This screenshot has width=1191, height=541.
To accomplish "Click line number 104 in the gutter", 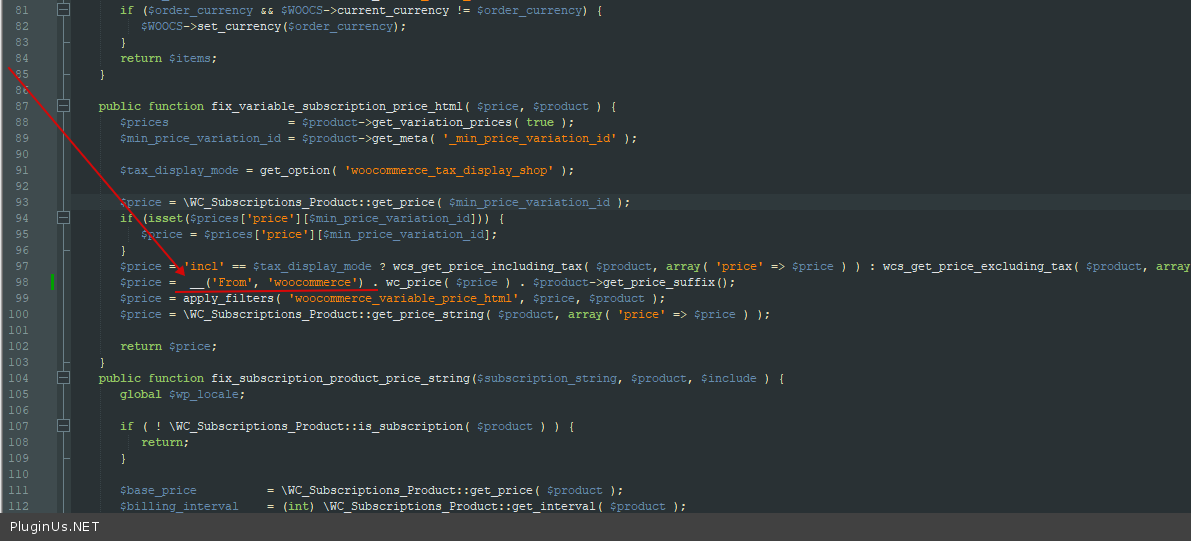I will (22, 378).
